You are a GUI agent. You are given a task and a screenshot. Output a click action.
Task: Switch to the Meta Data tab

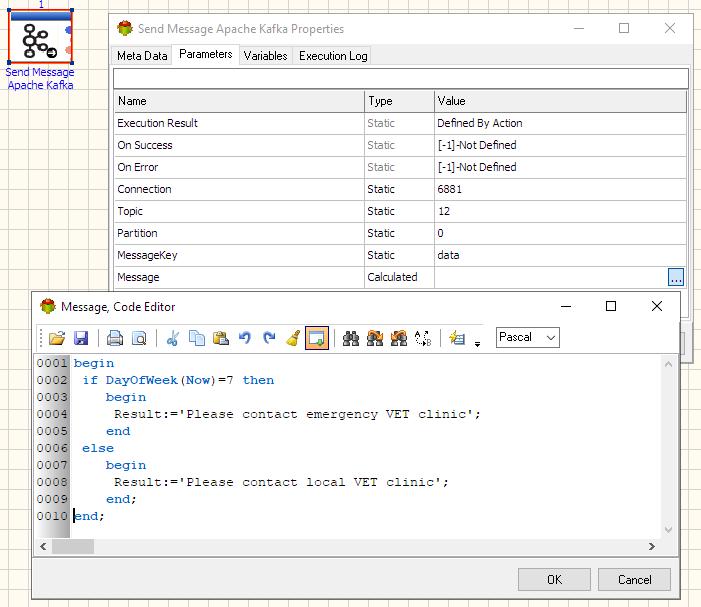click(x=142, y=56)
